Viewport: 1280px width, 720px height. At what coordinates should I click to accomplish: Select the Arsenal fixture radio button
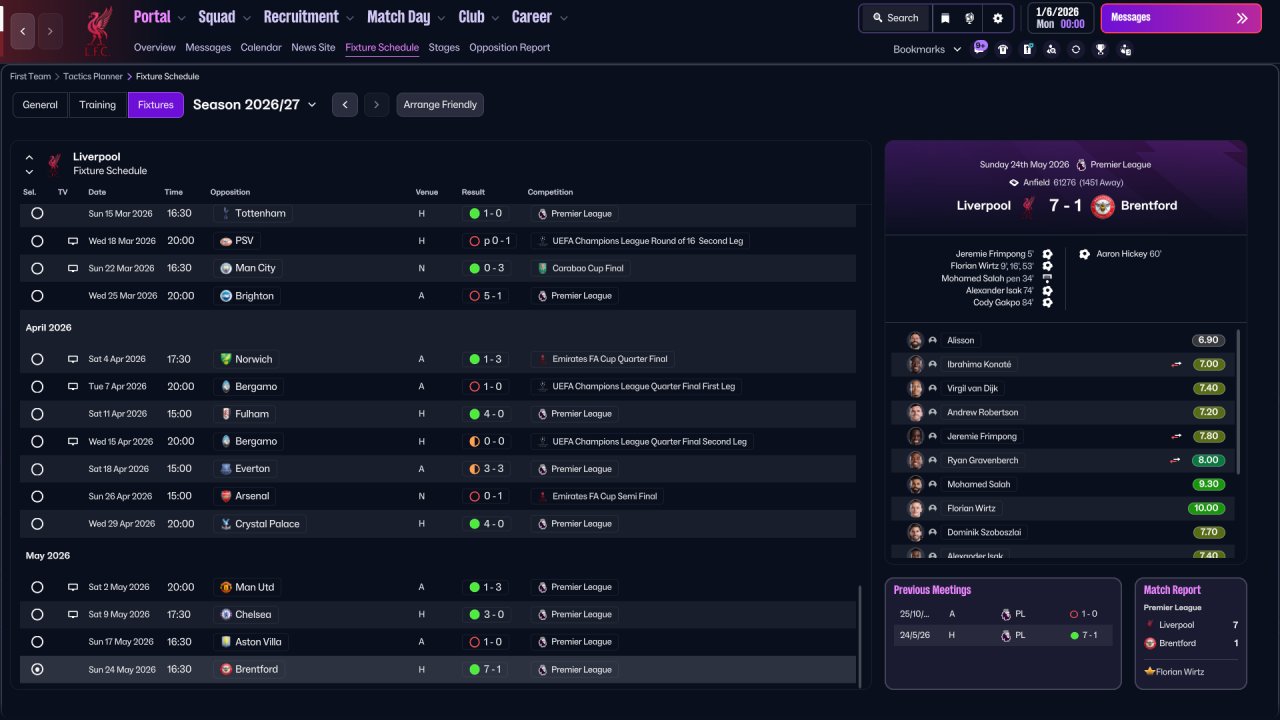(37, 496)
